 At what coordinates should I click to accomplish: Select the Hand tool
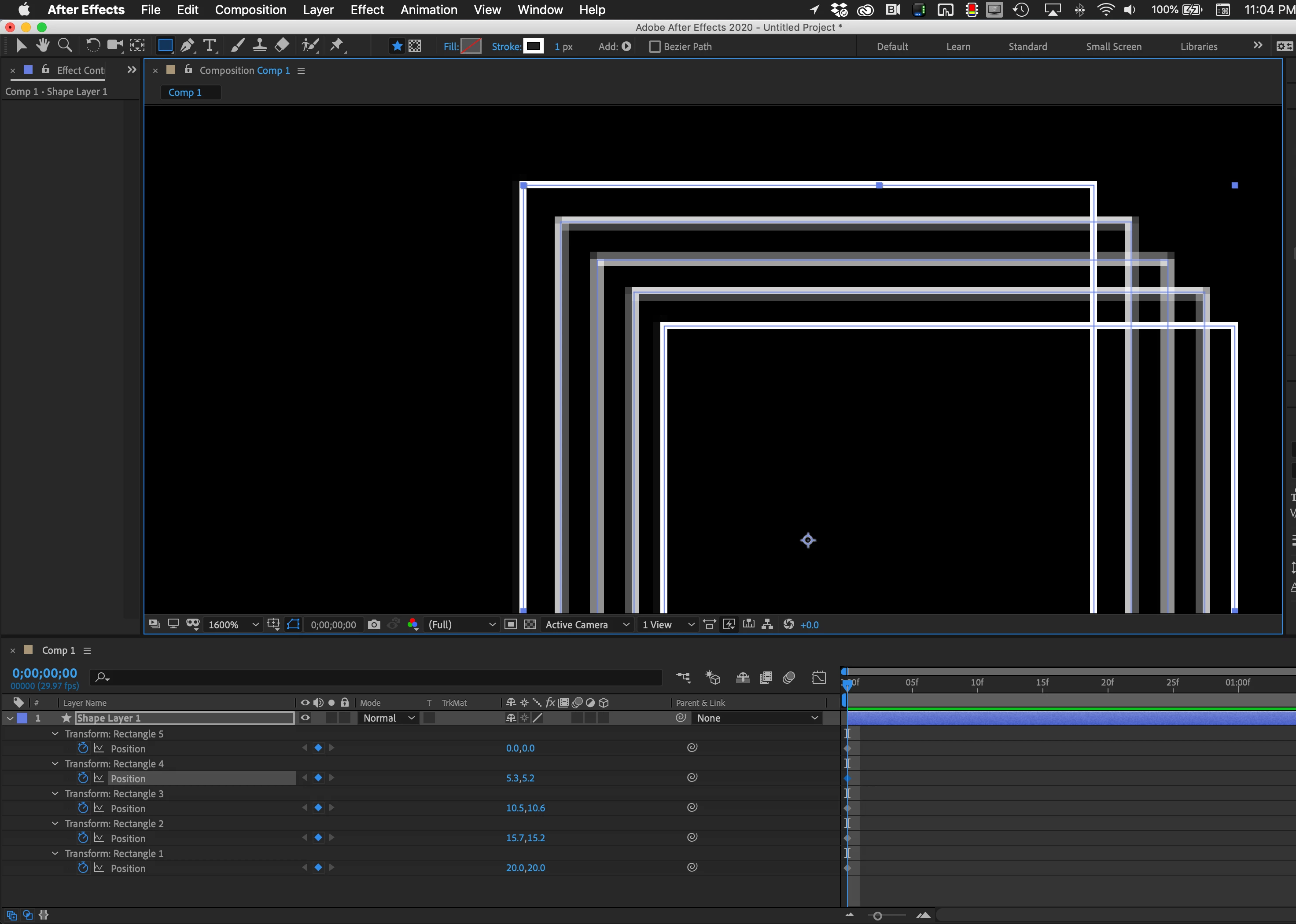pos(43,45)
